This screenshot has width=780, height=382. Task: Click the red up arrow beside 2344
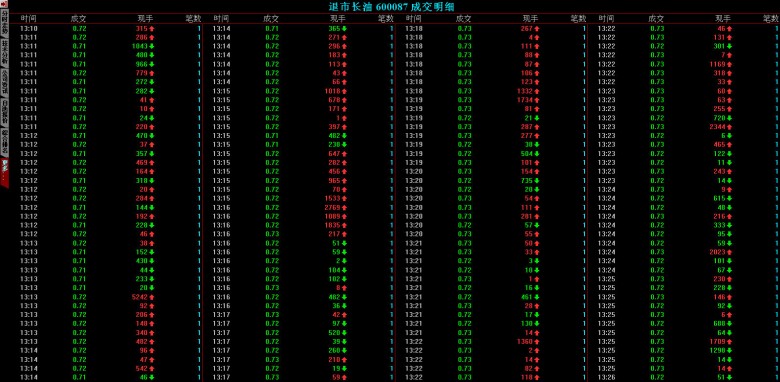729,127
